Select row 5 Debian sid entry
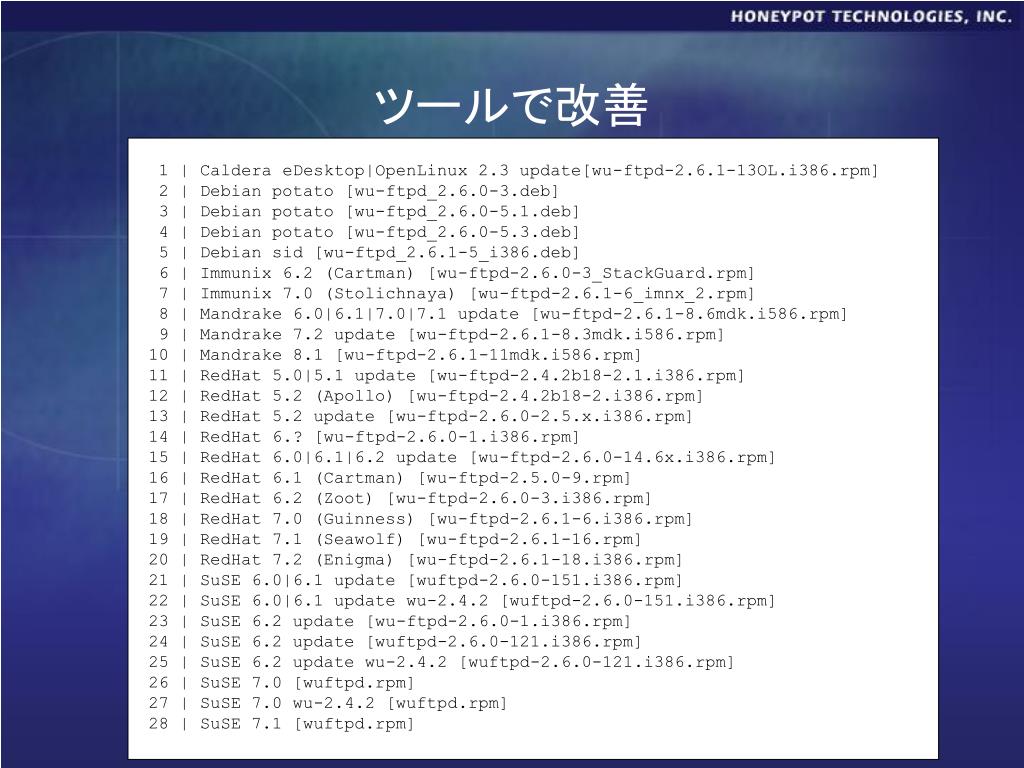The height and width of the screenshot is (768, 1024). (368, 253)
